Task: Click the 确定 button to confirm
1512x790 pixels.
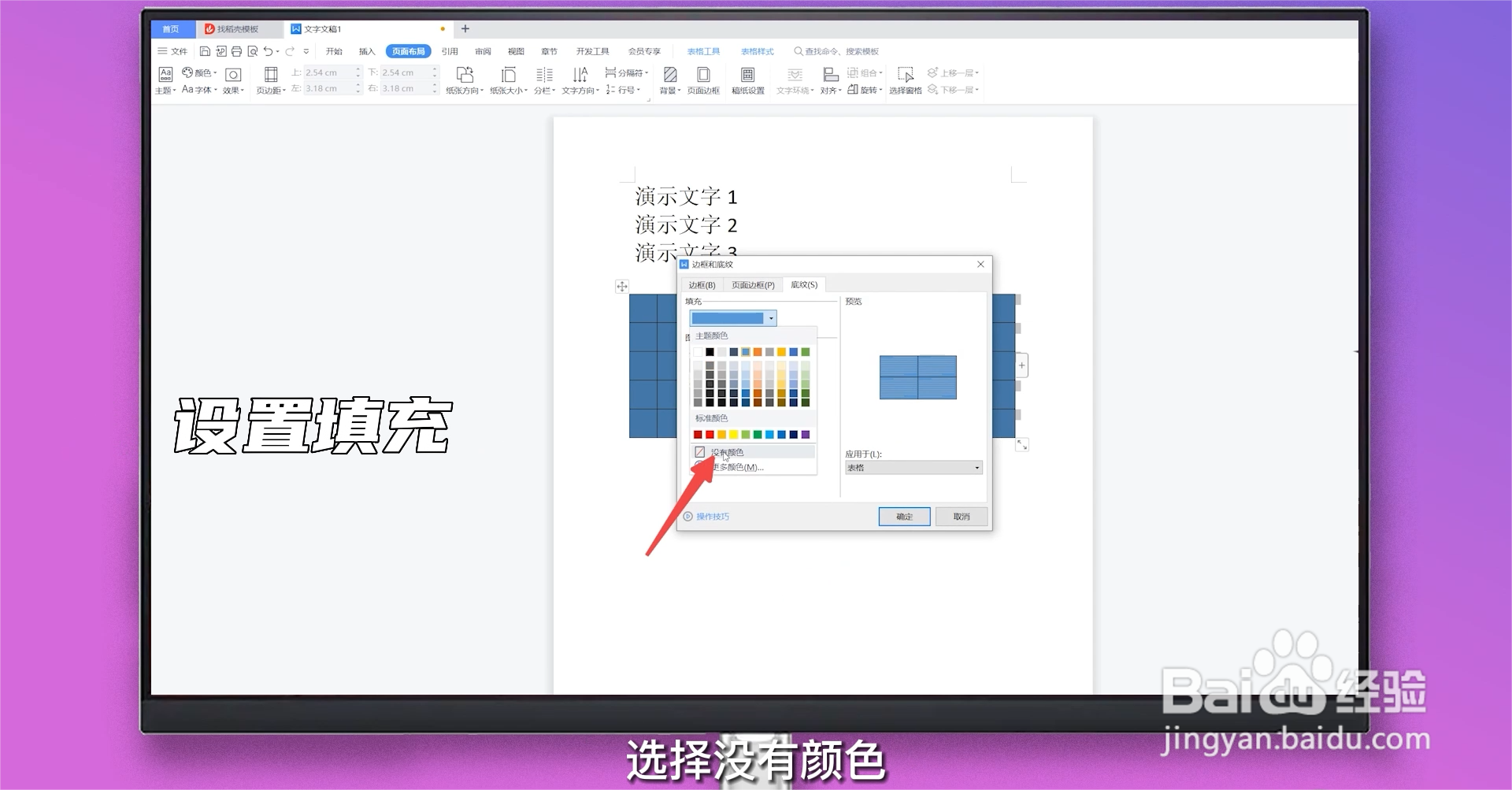Action: point(903,516)
